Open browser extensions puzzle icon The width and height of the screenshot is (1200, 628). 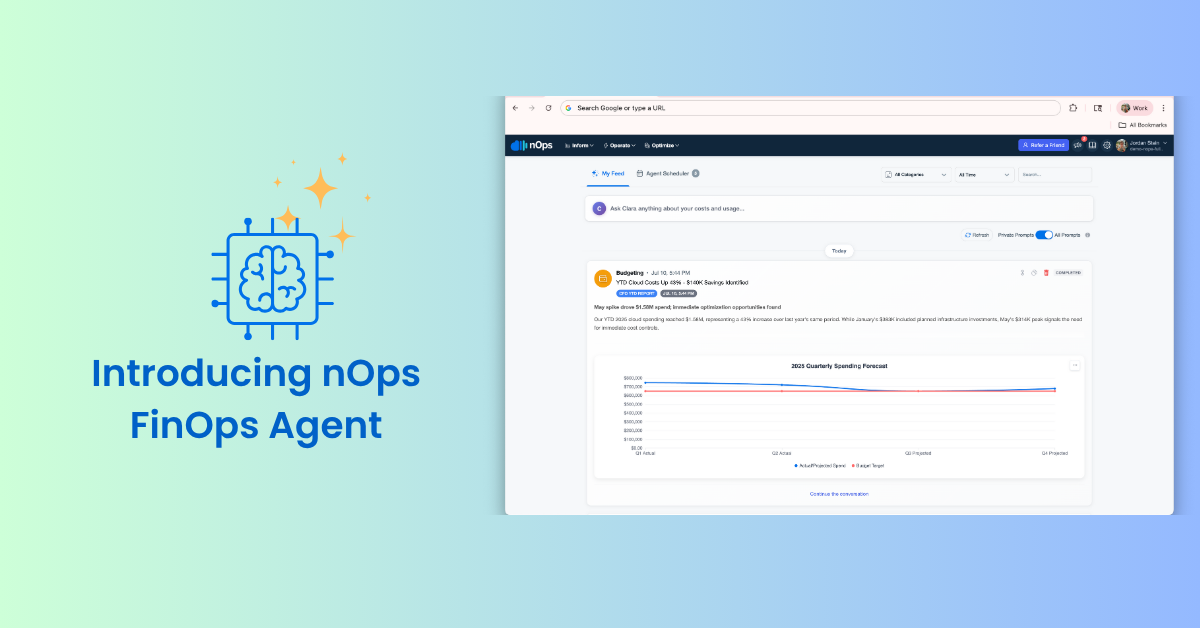pyautogui.click(x=1073, y=108)
